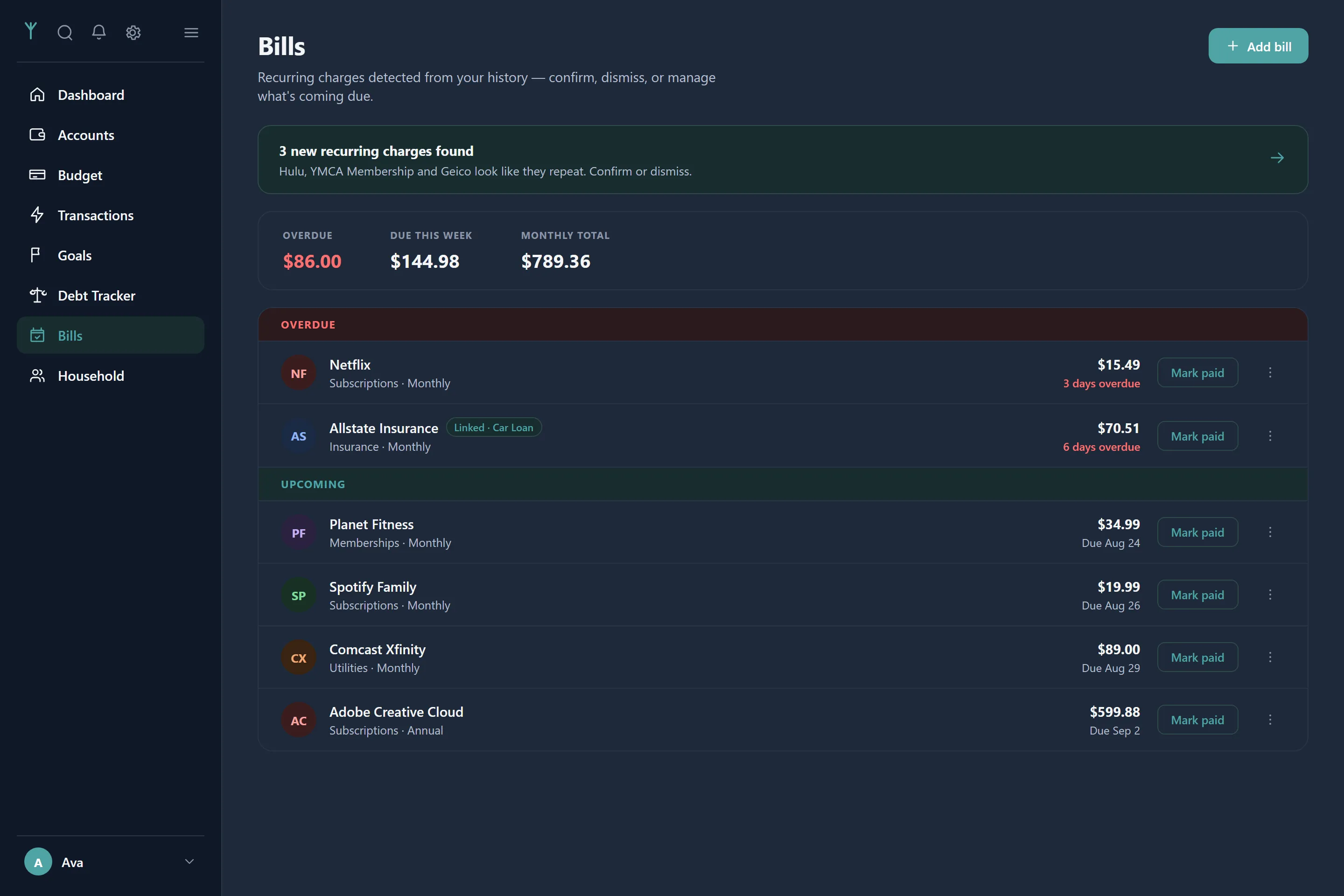Click arrow on new recurring charges banner
1344x896 pixels.
click(x=1277, y=158)
